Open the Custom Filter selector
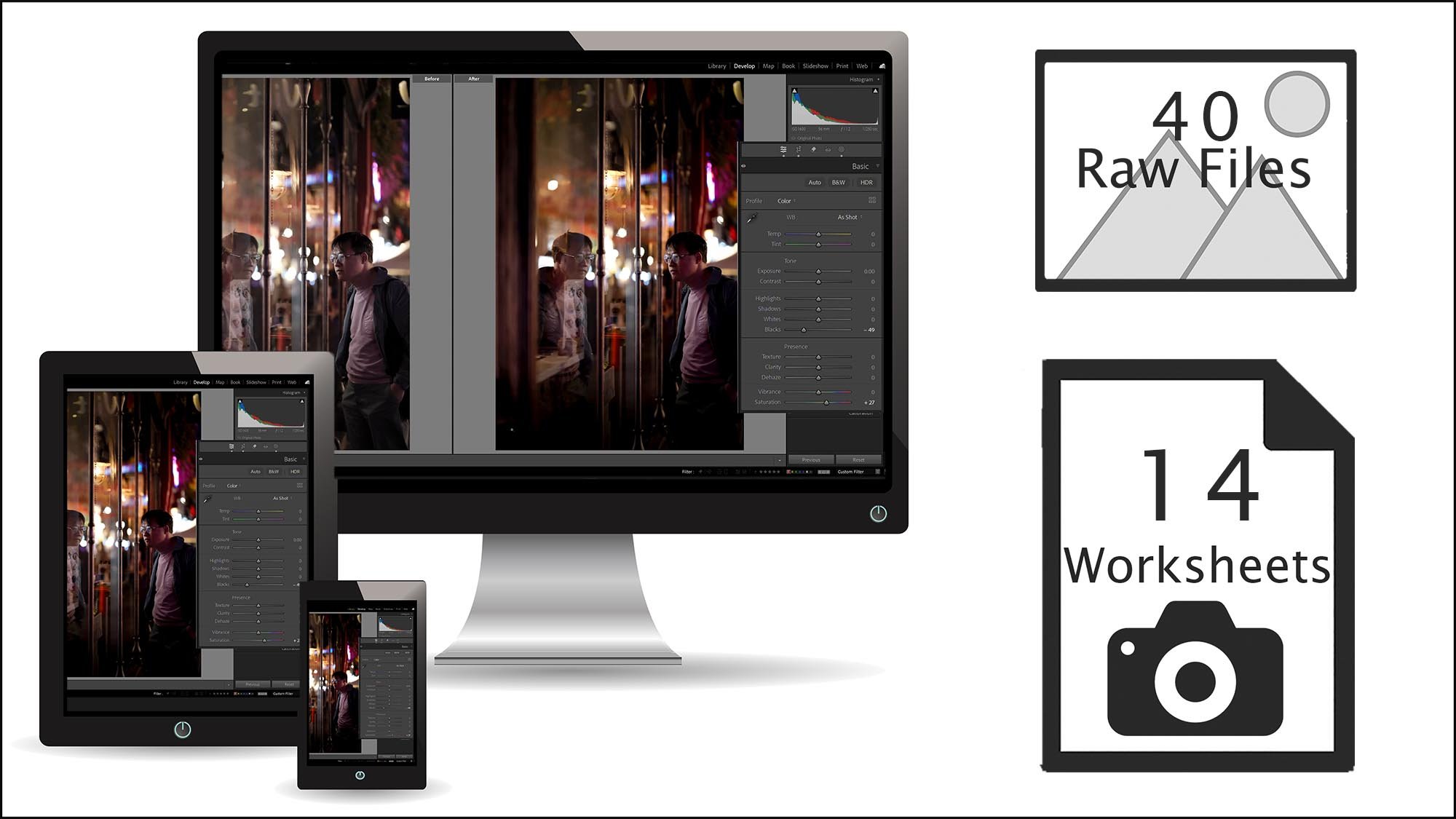The width and height of the screenshot is (1456, 819). 850,472
